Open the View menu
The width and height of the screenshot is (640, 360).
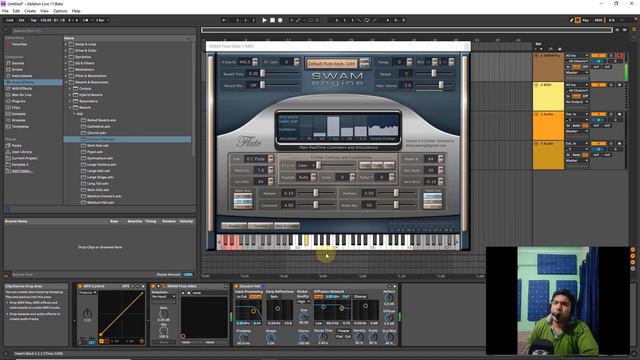click(x=44, y=11)
